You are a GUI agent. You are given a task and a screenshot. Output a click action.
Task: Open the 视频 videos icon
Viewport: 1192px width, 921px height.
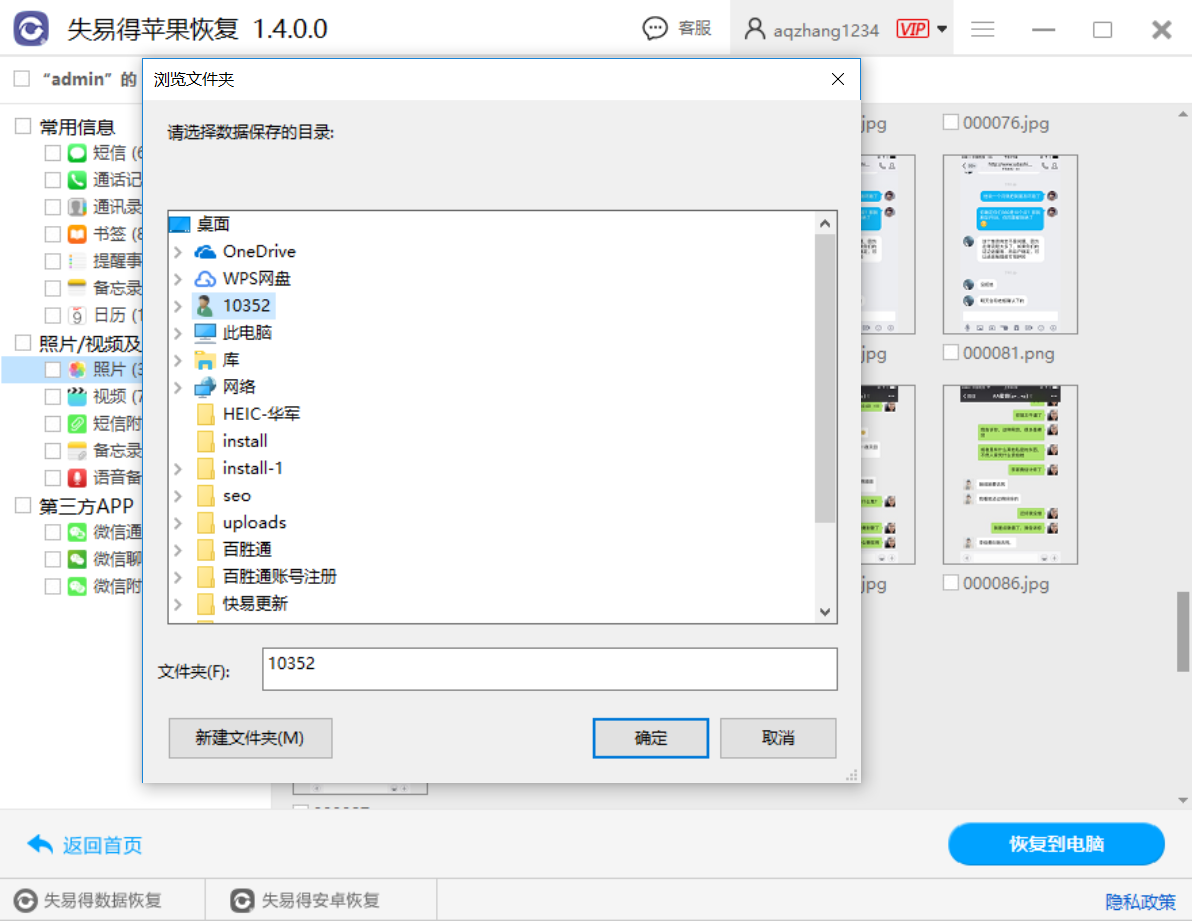point(75,396)
